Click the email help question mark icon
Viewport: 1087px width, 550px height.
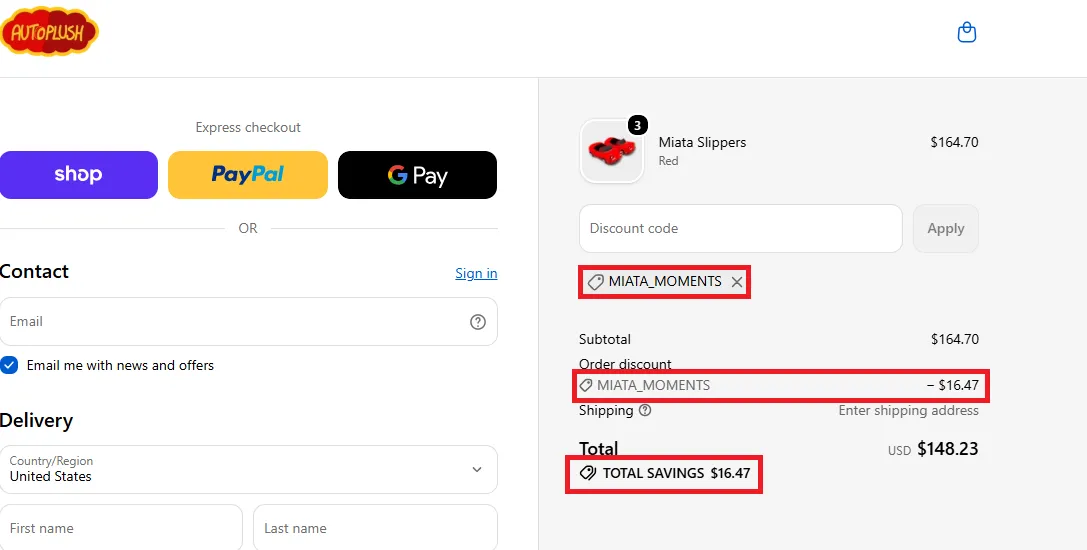click(478, 322)
